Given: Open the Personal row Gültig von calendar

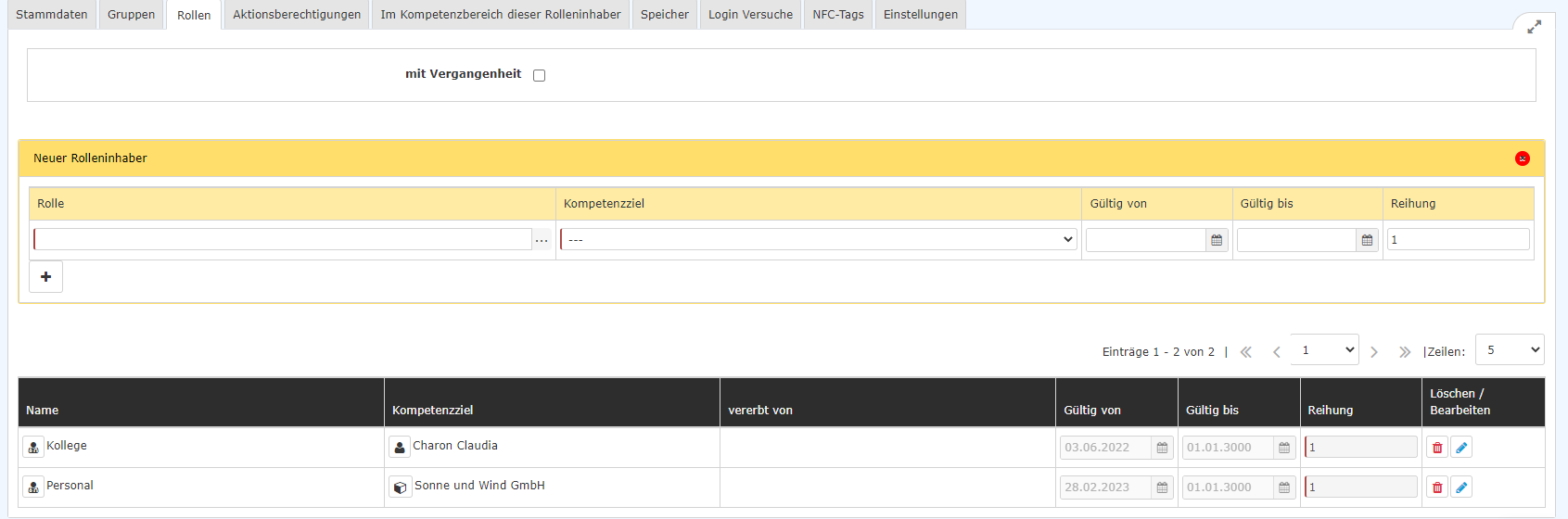Looking at the screenshot, I should point(1162,487).
